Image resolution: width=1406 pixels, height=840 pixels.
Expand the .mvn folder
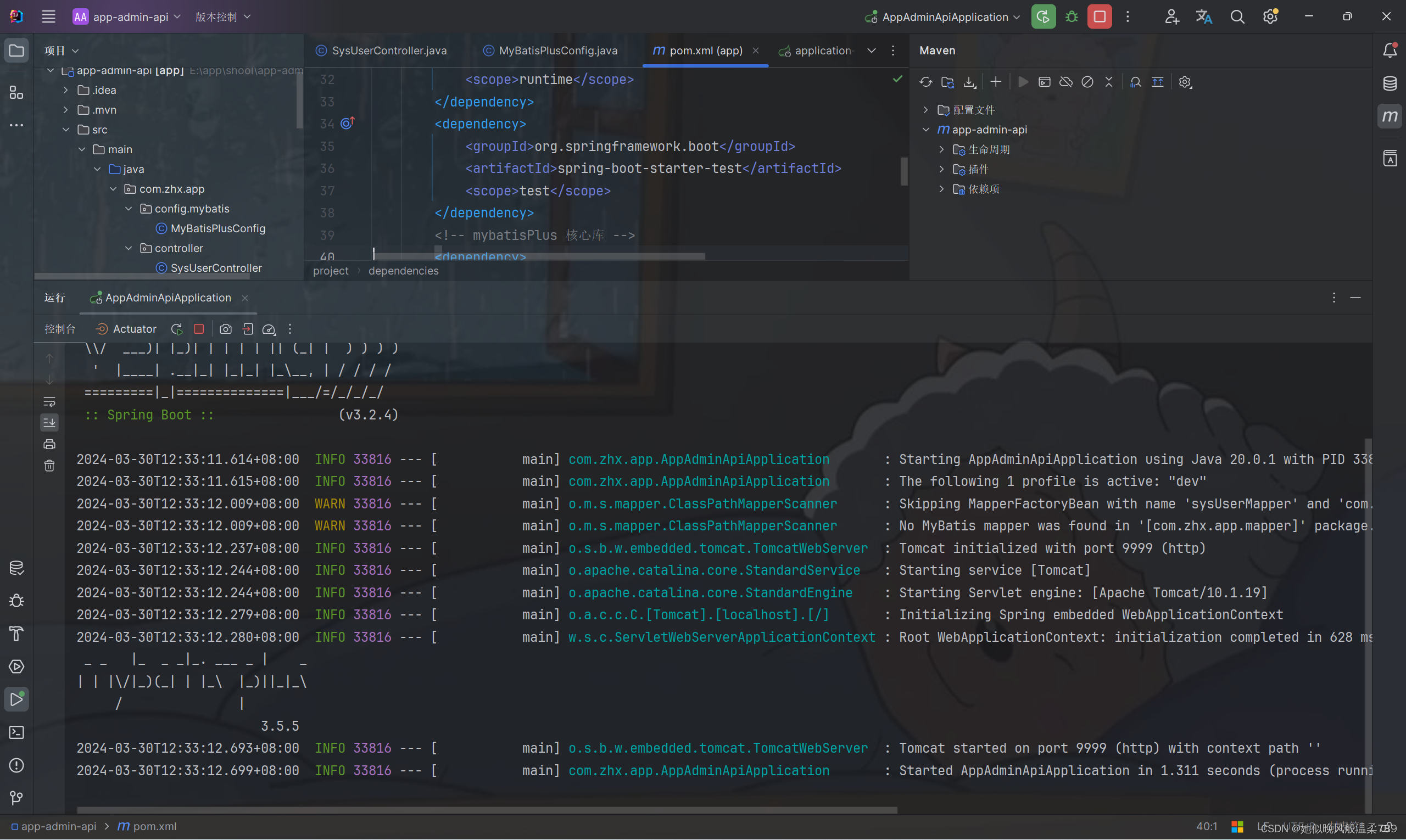coord(66,110)
